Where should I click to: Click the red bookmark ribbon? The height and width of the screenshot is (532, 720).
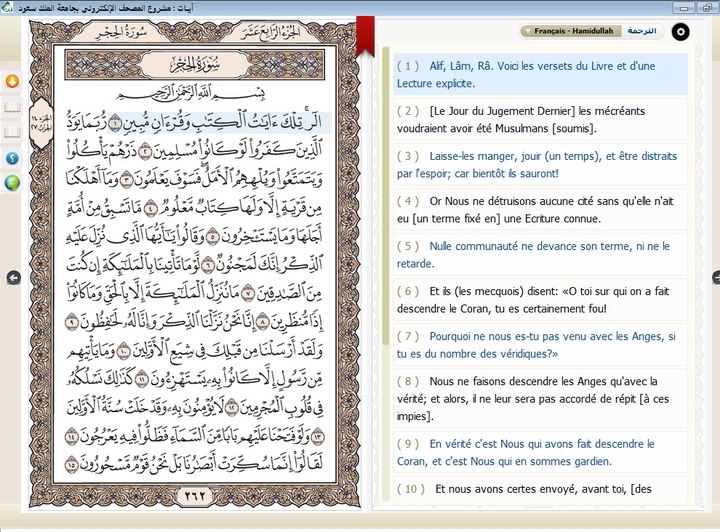pyautogui.click(x=366, y=36)
